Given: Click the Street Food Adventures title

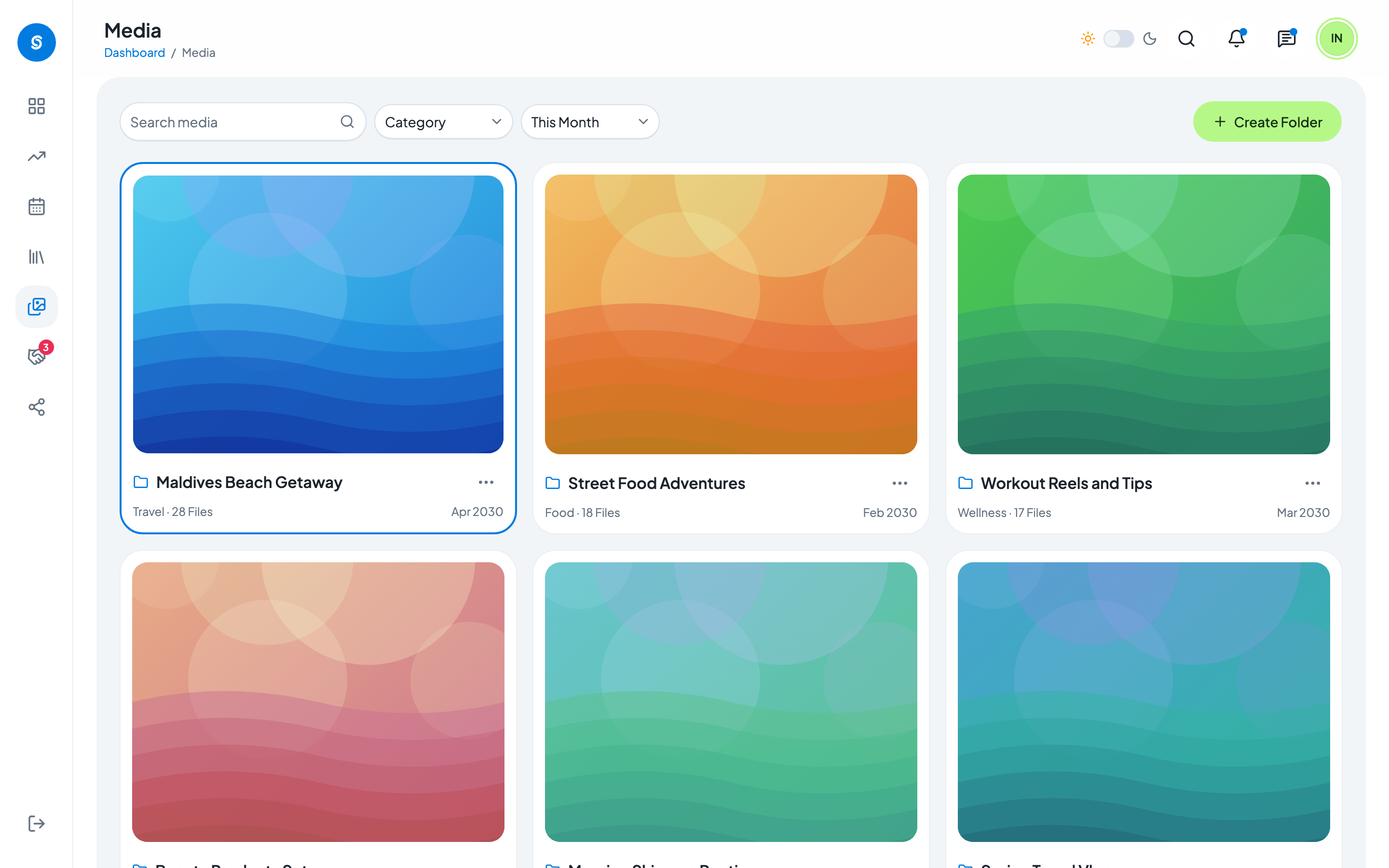Looking at the screenshot, I should (656, 483).
